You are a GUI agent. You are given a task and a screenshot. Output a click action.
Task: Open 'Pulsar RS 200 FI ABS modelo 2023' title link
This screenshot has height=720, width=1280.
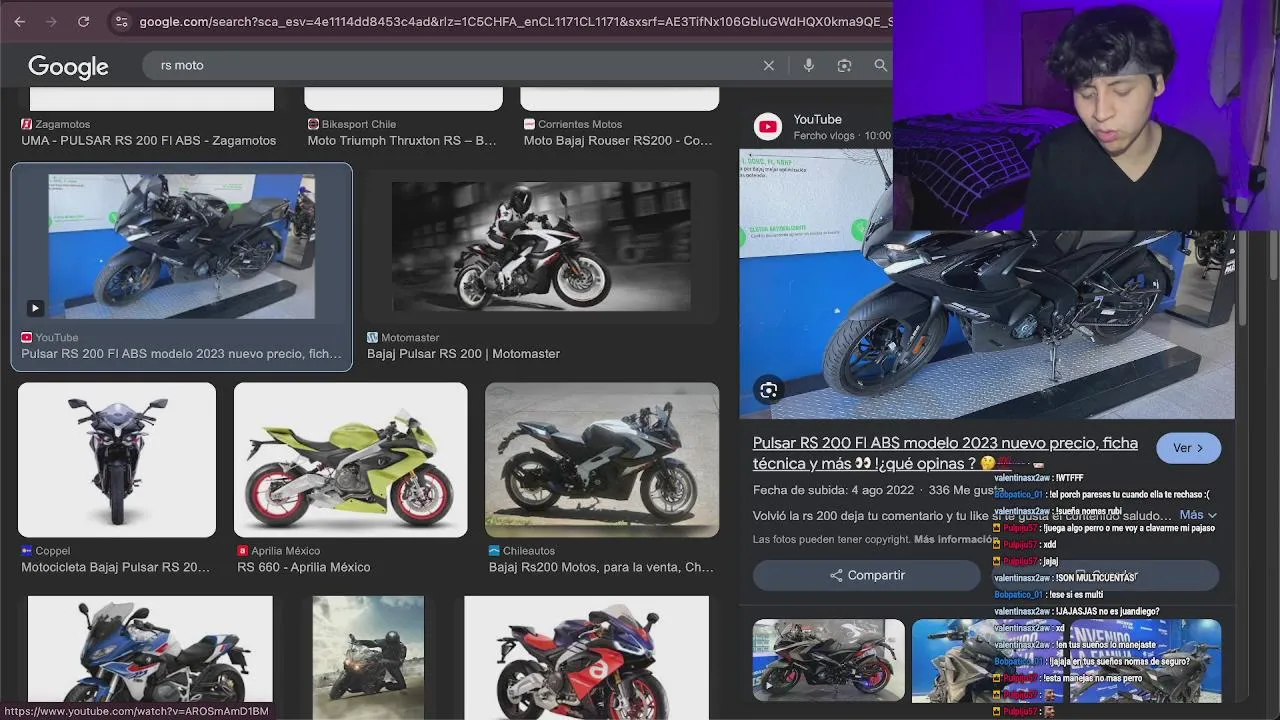click(945, 453)
